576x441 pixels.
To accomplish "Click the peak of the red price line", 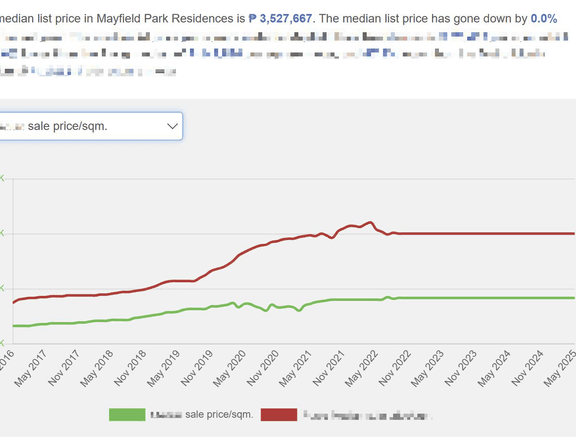I will (370, 222).
